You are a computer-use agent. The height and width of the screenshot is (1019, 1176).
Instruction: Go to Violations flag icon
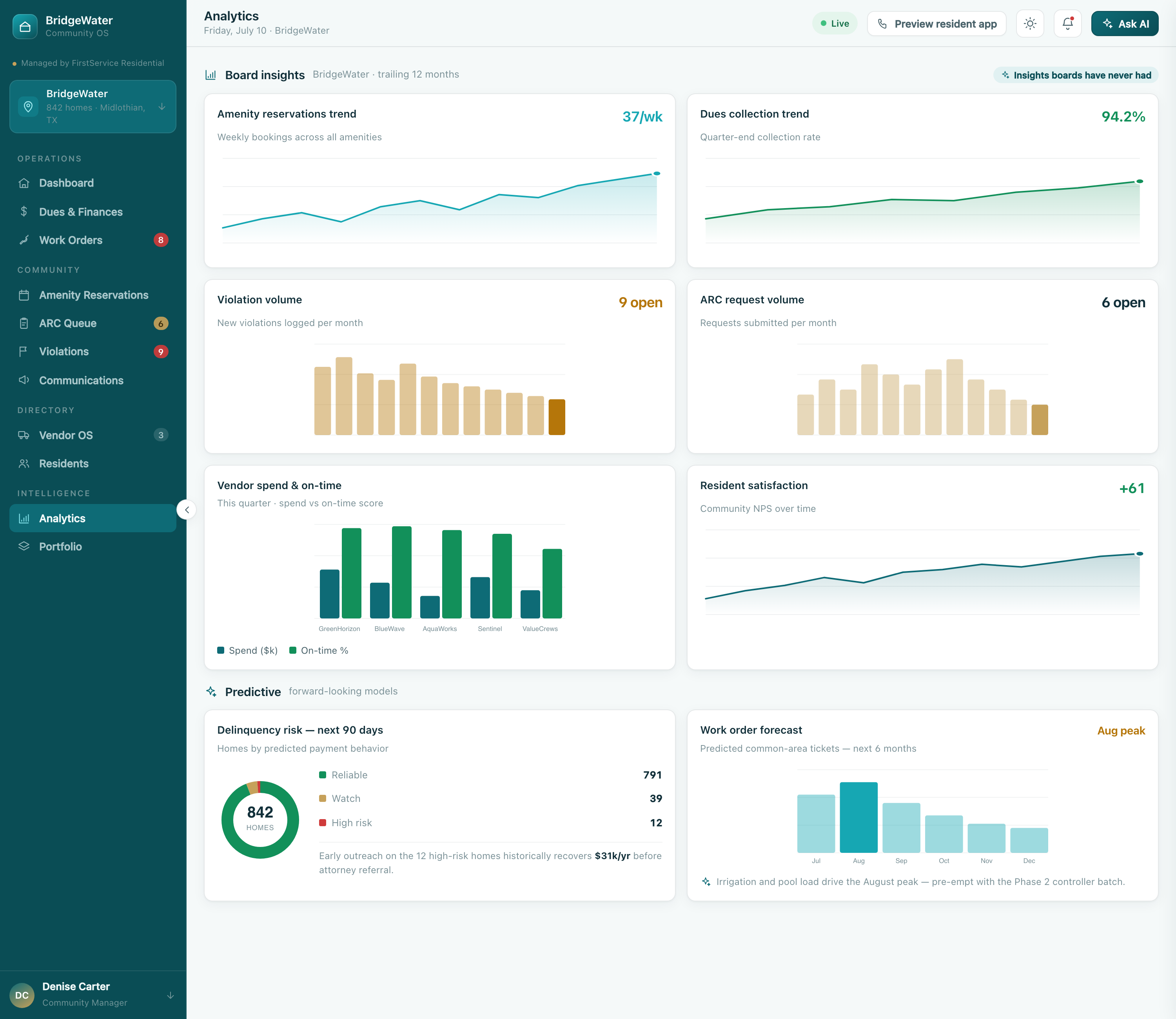(24, 352)
